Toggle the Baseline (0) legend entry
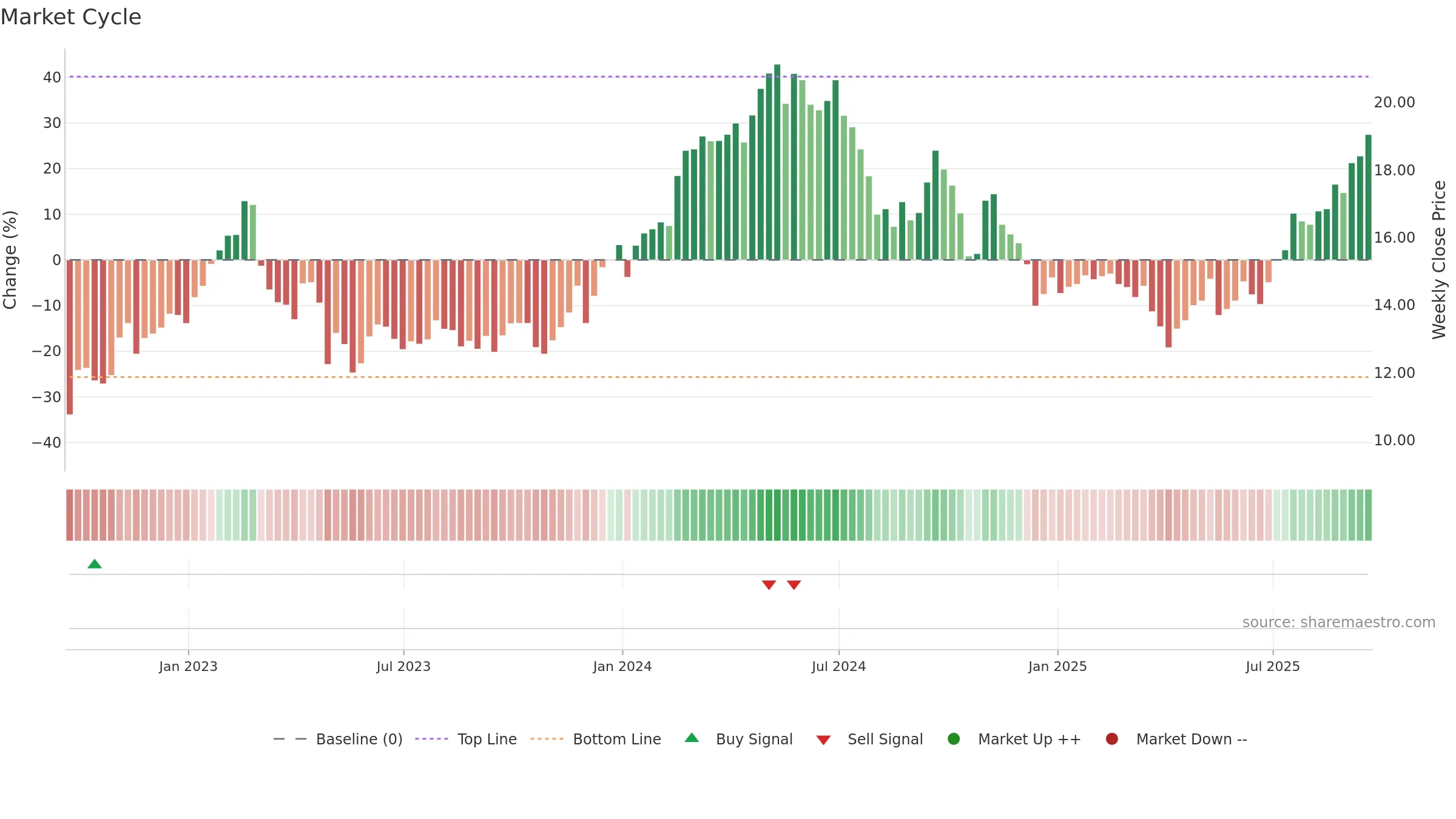 [338, 739]
